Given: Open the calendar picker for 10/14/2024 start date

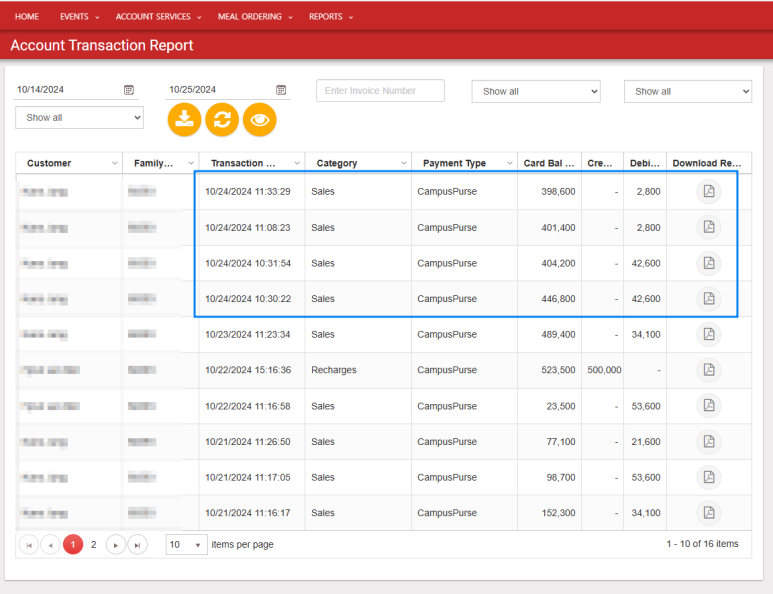Looking at the screenshot, I should point(129,90).
